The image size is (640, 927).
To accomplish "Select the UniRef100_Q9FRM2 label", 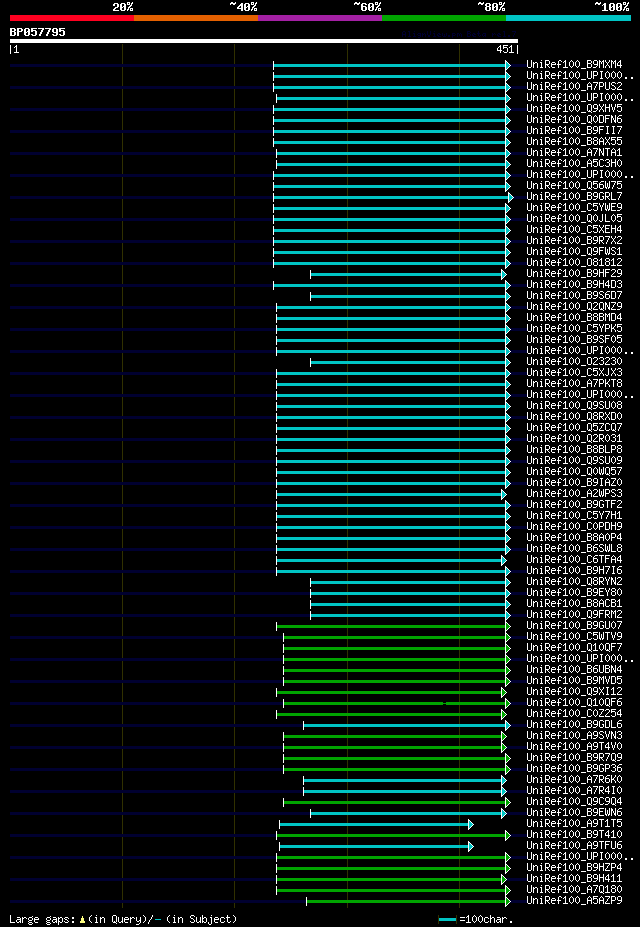I will pyautogui.click(x=574, y=615).
